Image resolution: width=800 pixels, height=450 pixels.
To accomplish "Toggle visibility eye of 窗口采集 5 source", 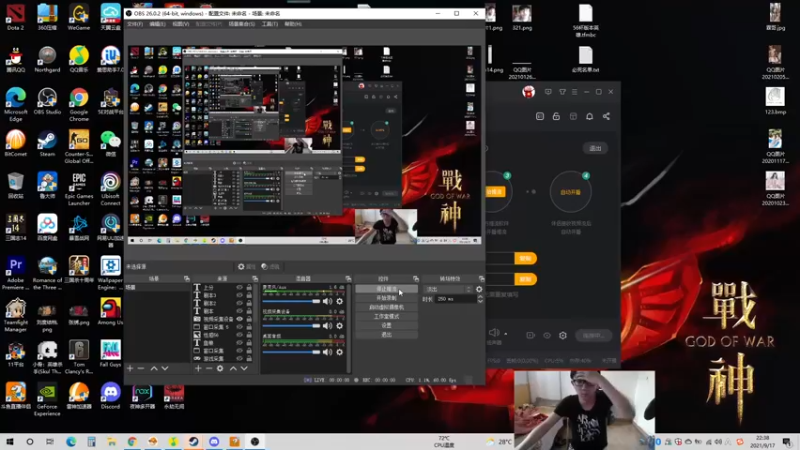I will tap(239, 327).
